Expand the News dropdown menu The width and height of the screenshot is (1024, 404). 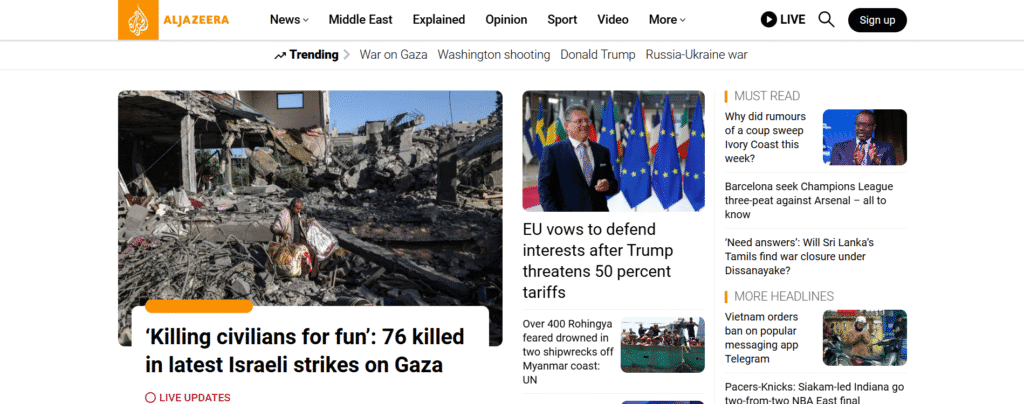(289, 20)
